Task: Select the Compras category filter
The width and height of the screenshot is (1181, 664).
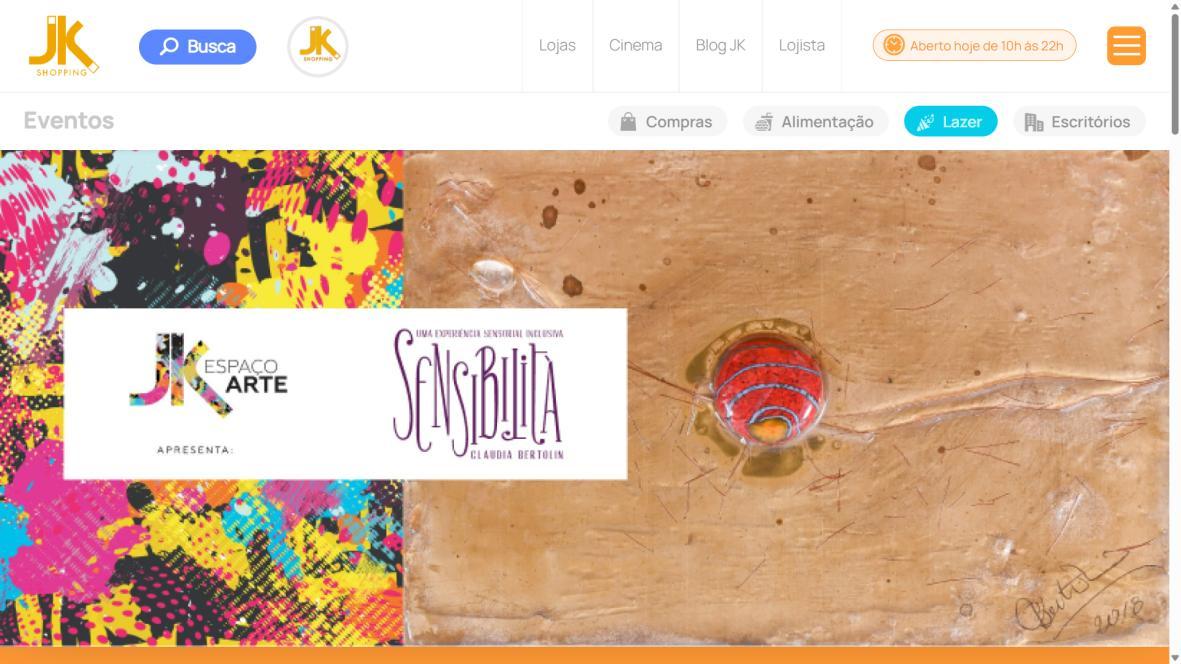Action: pos(667,121)
